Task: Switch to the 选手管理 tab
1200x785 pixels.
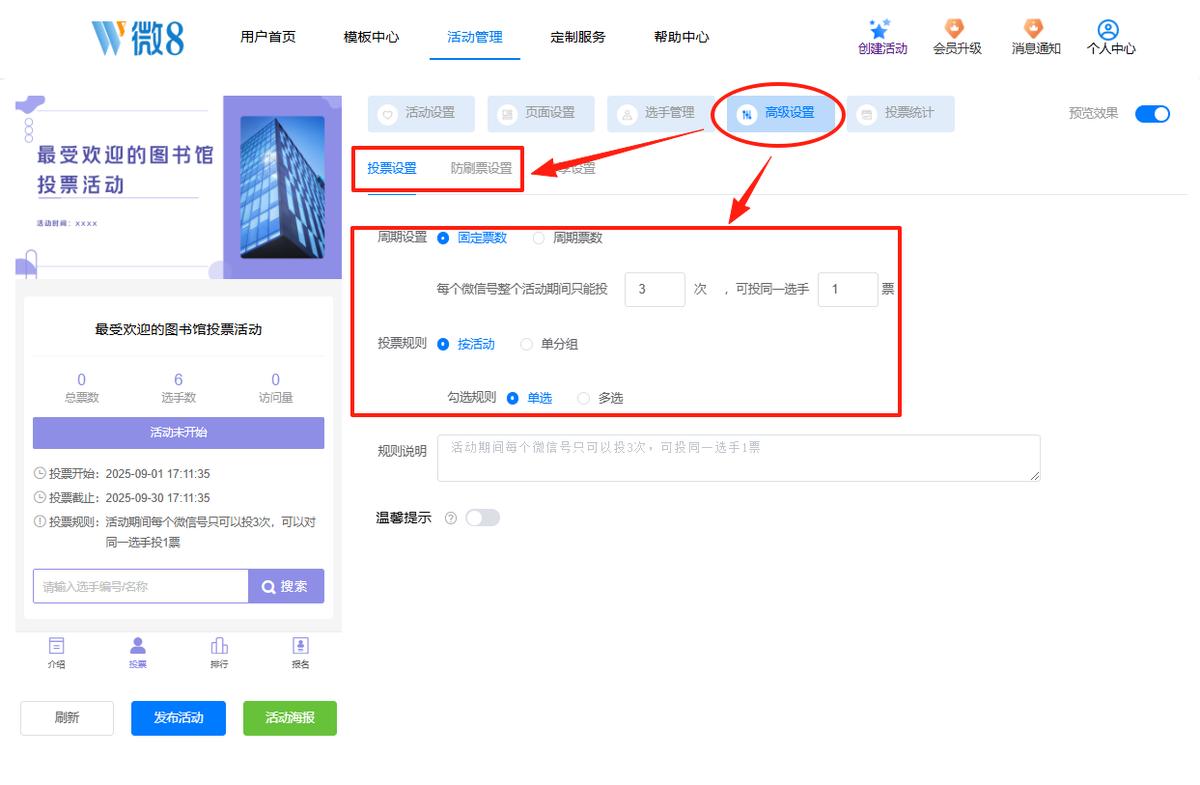Action: 661,113
